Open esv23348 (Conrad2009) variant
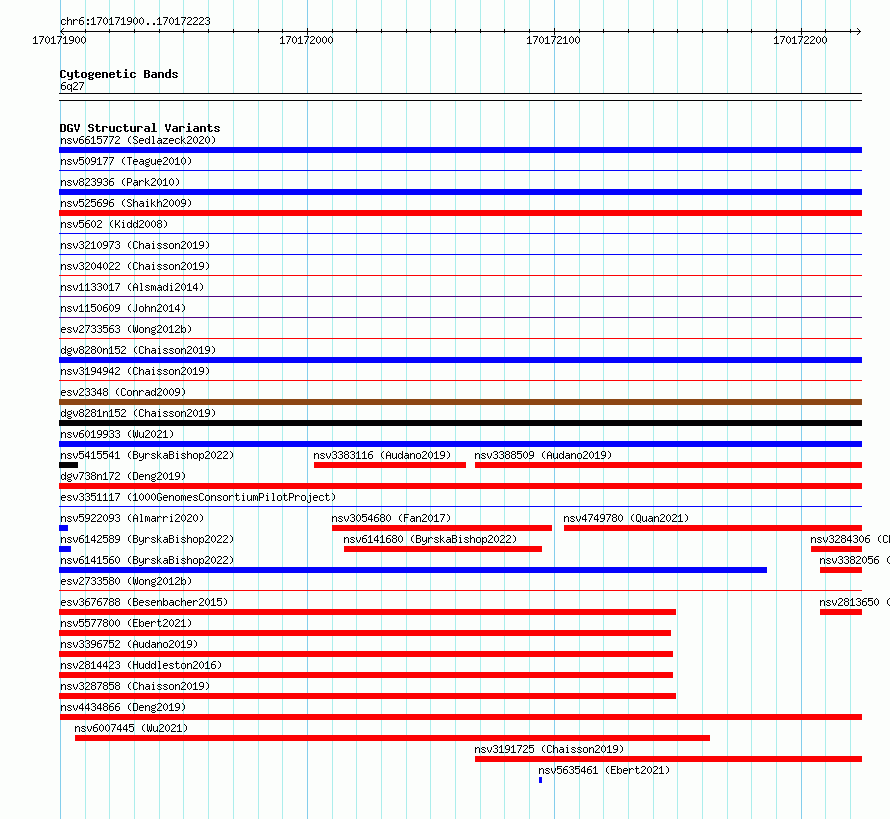 pyautogui.click(x=123, y=392)
